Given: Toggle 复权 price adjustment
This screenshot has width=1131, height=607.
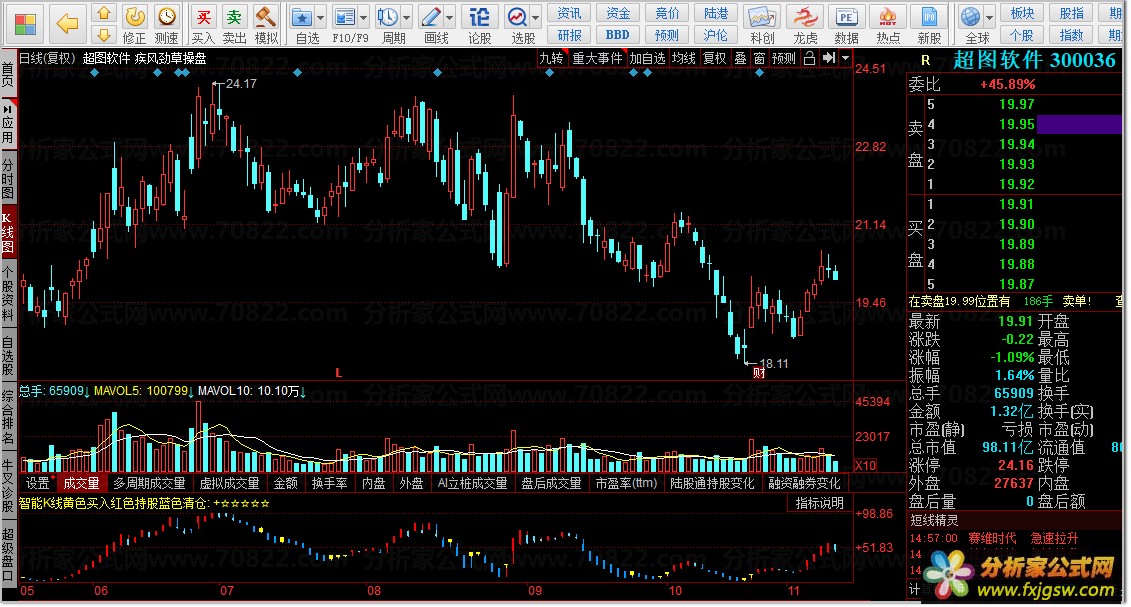Looking at the screenshot, I should [716, 58].
